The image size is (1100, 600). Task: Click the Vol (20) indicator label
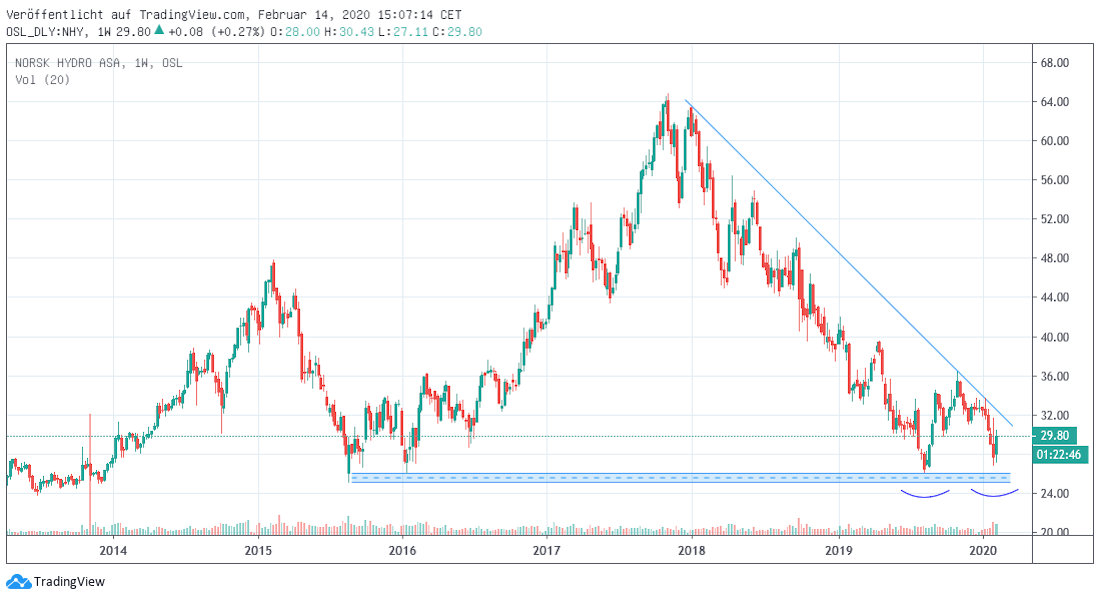(40, 80)
